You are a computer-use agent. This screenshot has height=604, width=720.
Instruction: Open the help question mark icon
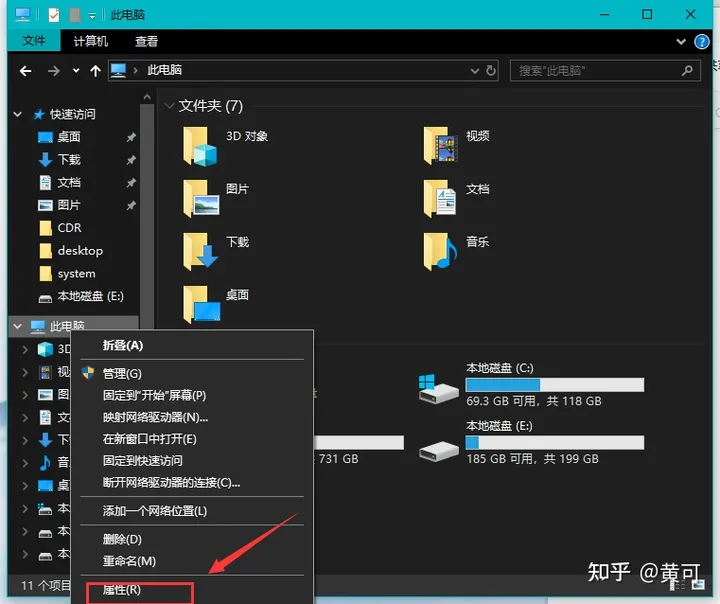click(x=701, y=42)
